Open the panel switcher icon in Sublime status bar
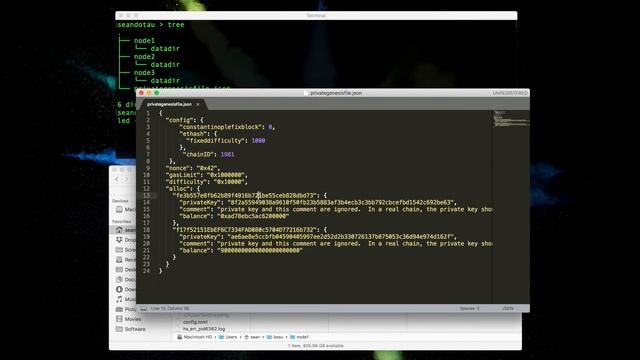This screenshot has height=360, width=640. (143, 309)
